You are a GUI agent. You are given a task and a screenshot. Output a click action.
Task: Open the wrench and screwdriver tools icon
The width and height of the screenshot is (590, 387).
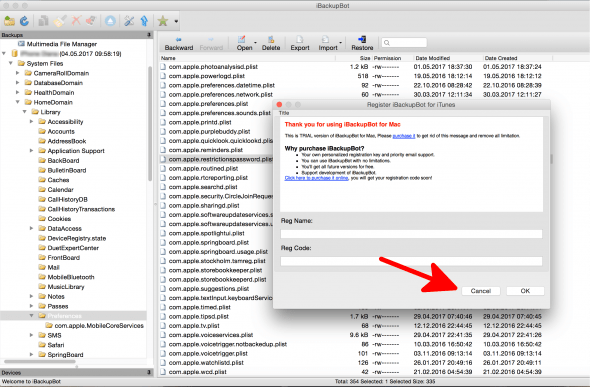click(x=129, y=21)
